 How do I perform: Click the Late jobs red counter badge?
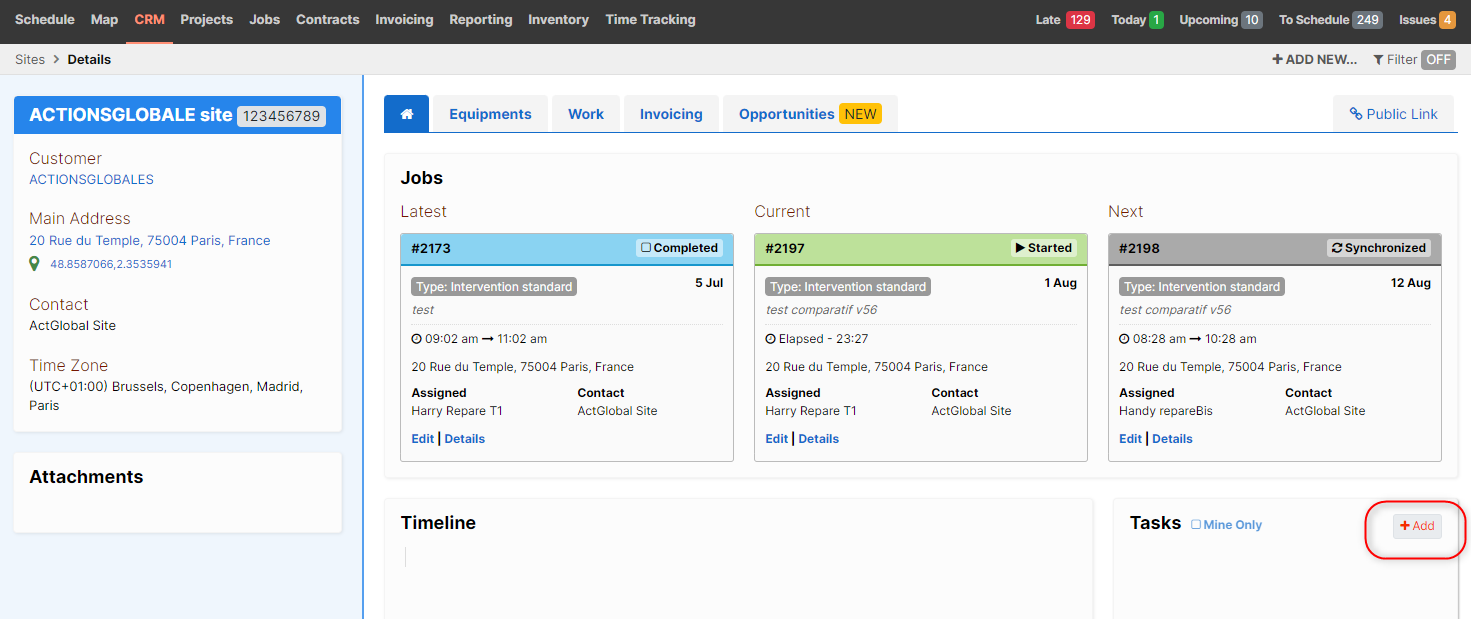tap(1080, 20)
